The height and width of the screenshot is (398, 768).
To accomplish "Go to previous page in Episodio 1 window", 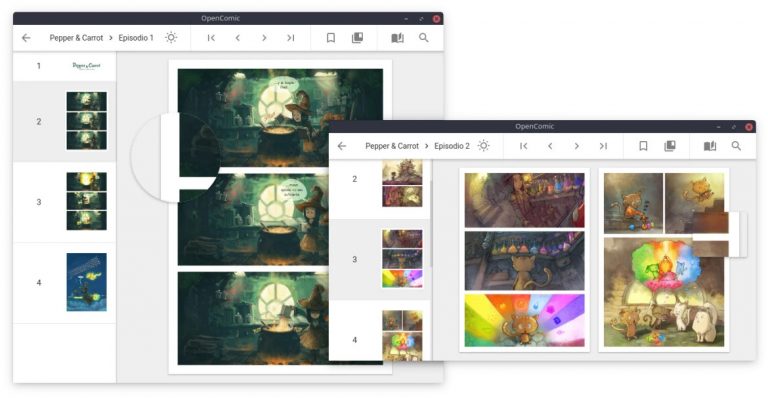I will 238,38.
